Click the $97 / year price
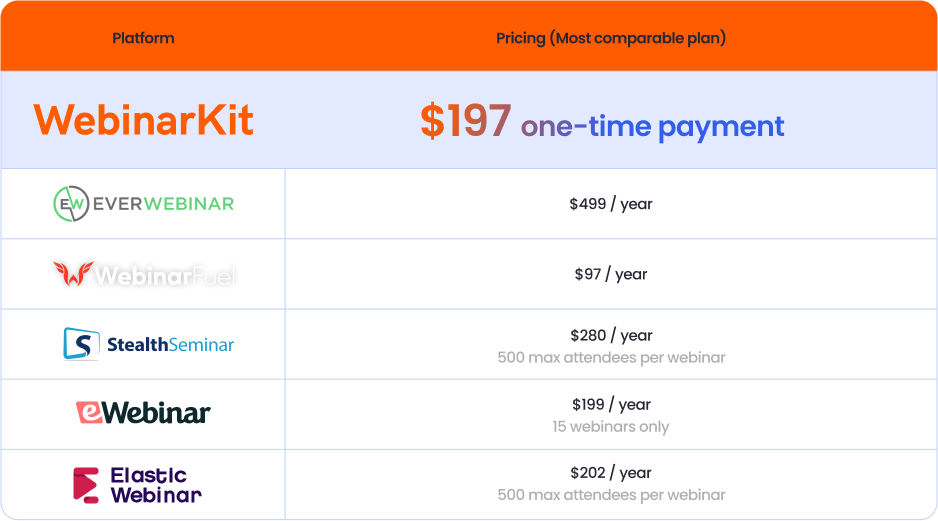Screen dimensions: 938x521 click(611, 274)
